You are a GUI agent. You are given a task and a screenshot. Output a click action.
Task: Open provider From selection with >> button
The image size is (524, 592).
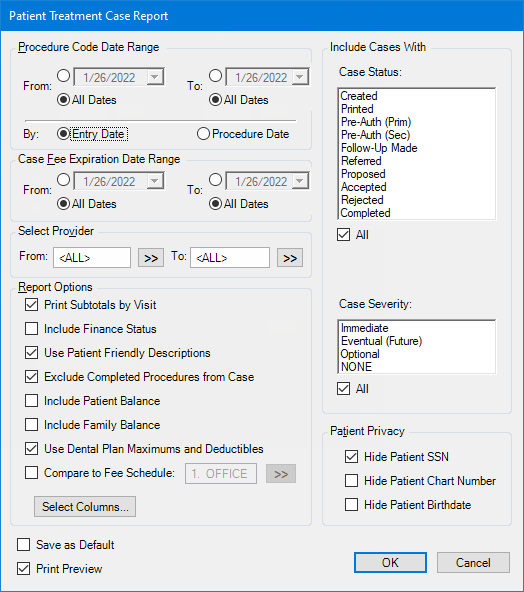click(x=151, y=258)
